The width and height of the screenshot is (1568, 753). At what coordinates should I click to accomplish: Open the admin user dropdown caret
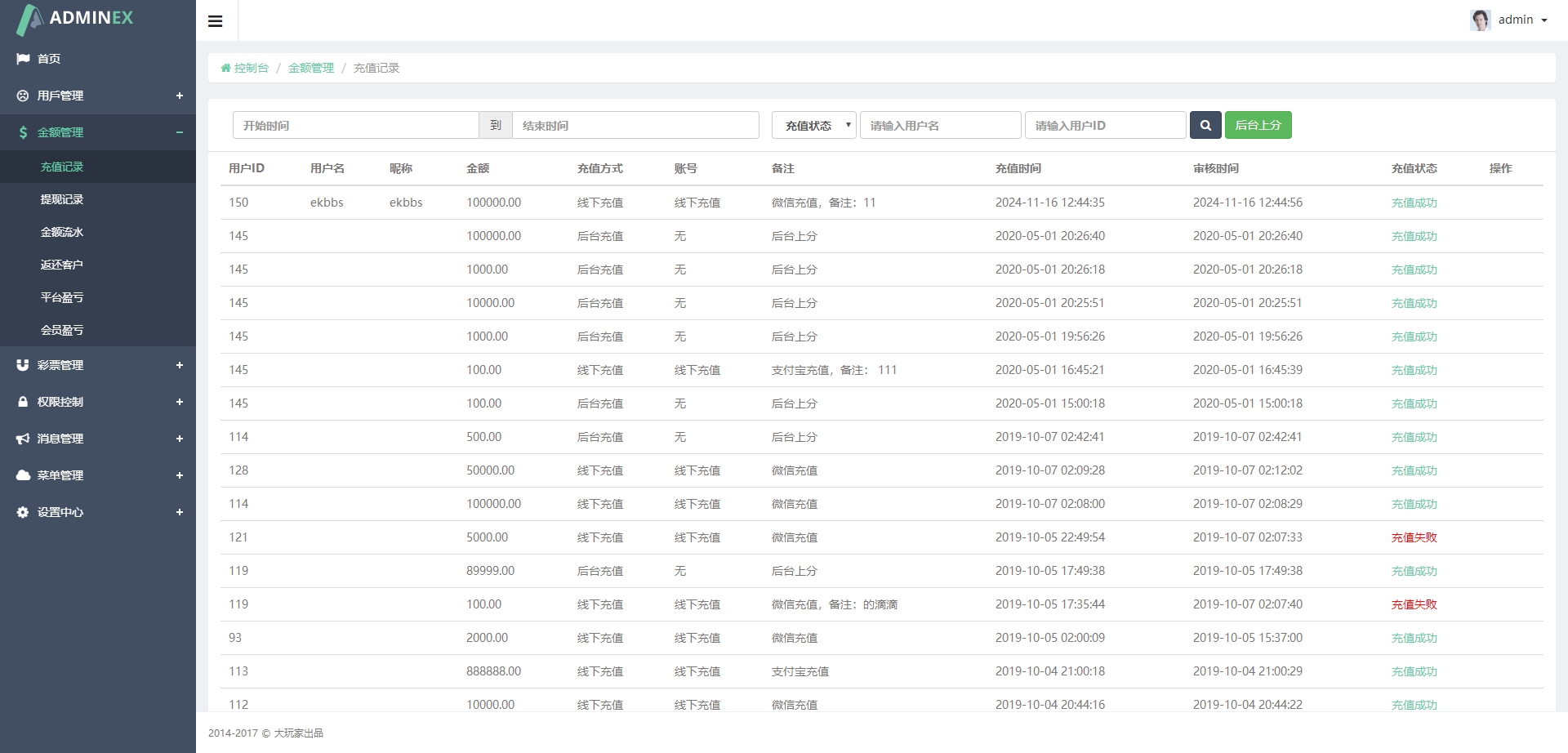click(x=1544, y=20)
